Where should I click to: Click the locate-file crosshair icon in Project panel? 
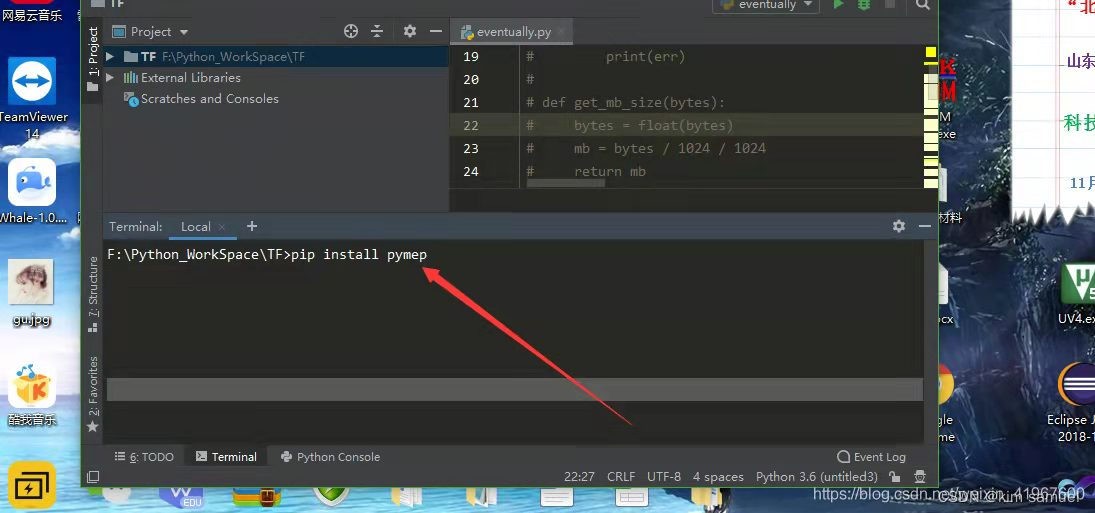pyautogui.click(x=351, y=31)
